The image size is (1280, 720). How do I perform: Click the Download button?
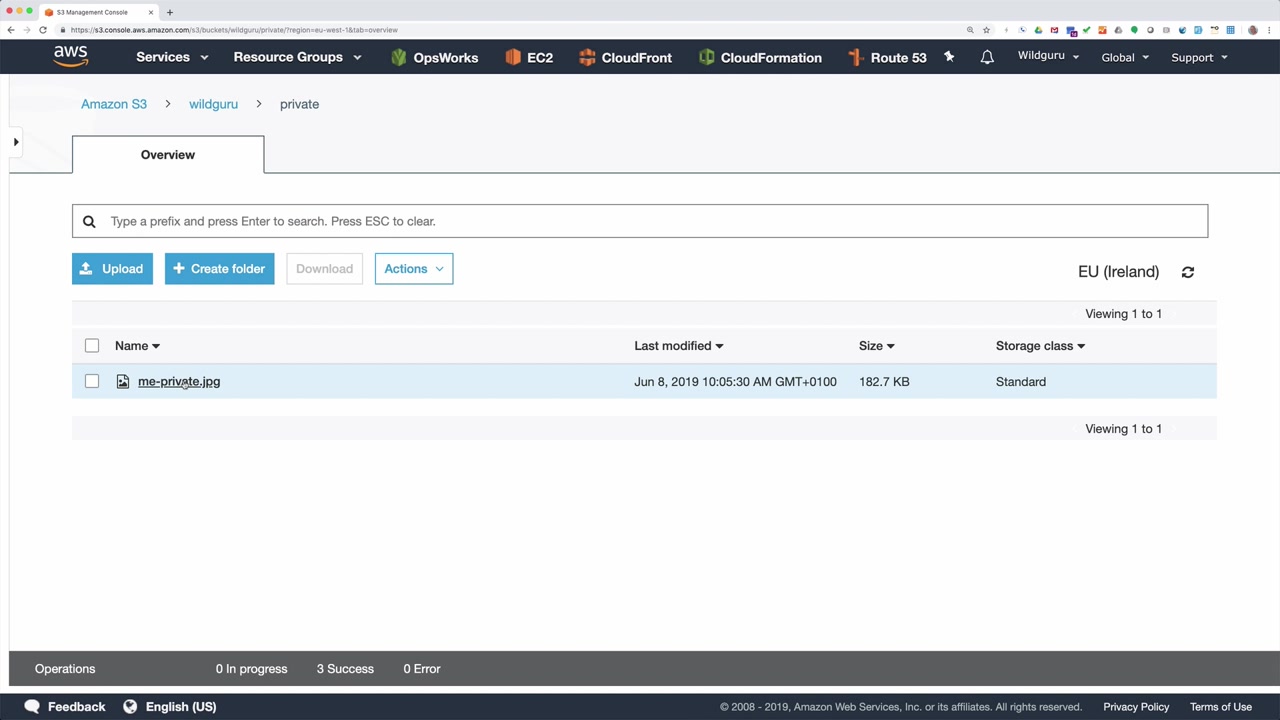coord(324,269)
